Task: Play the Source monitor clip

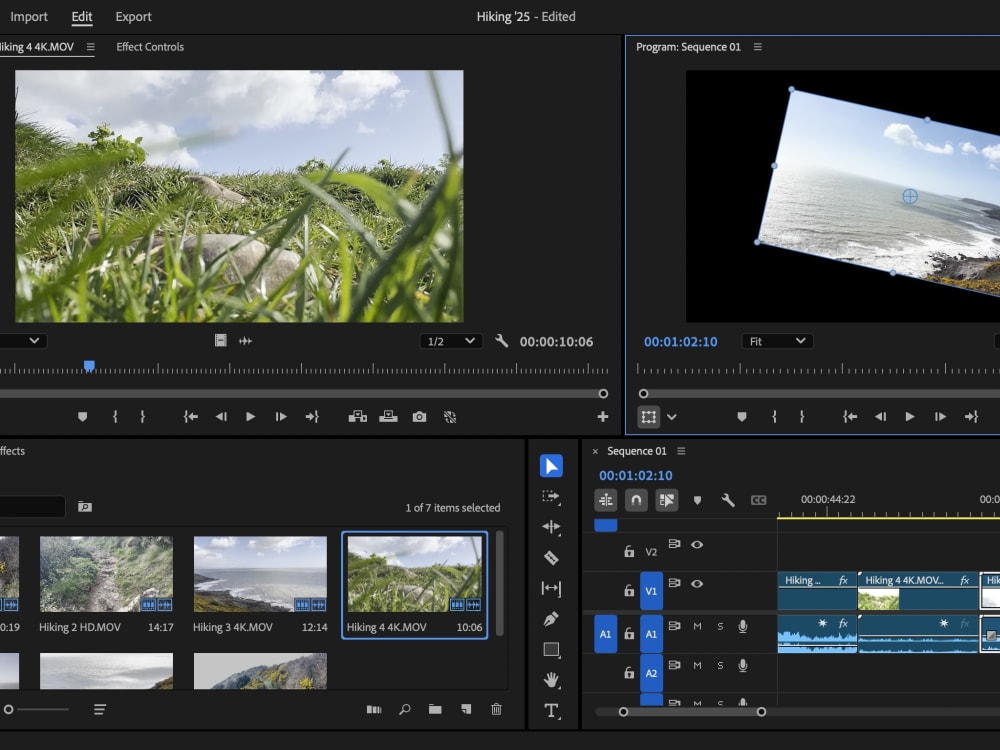Action: (251, 417)
